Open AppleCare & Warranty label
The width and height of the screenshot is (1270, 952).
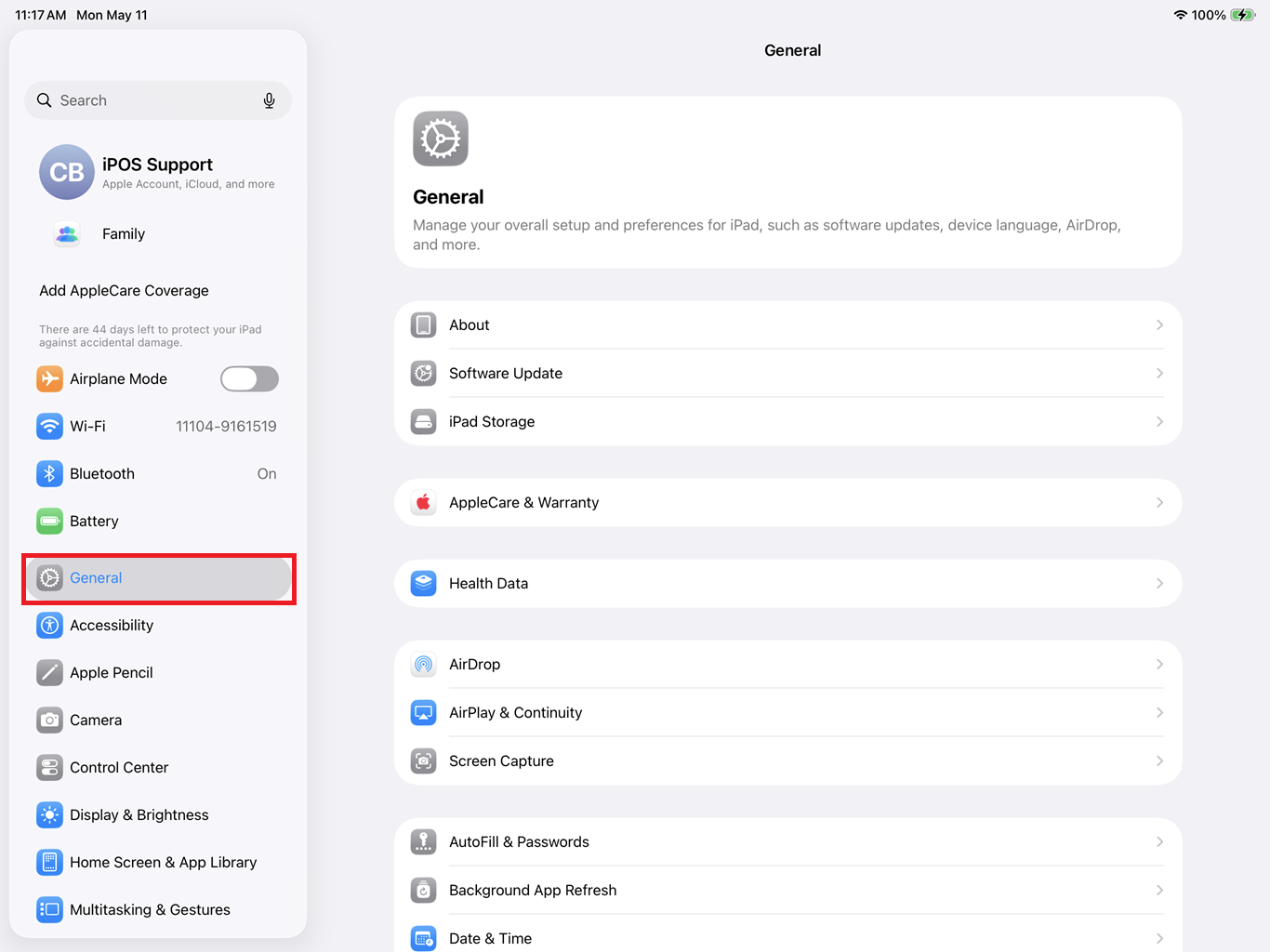coord(523,502)
